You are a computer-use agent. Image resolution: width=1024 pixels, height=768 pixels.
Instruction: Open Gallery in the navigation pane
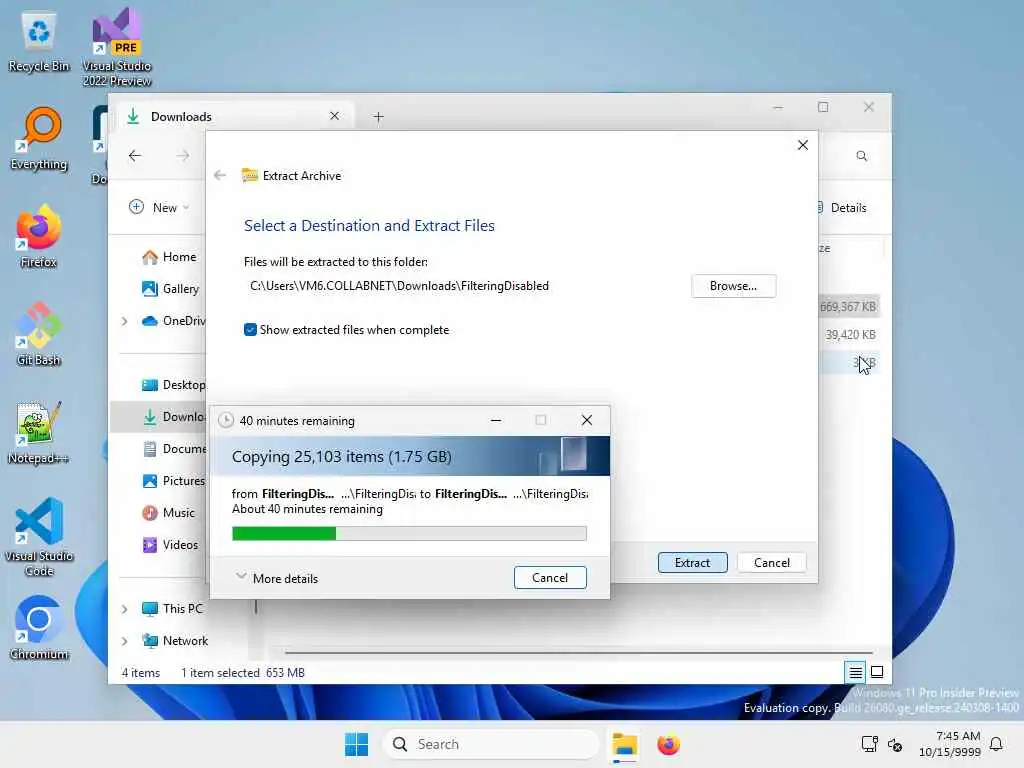pyautogui.click(x=170, y=288)
